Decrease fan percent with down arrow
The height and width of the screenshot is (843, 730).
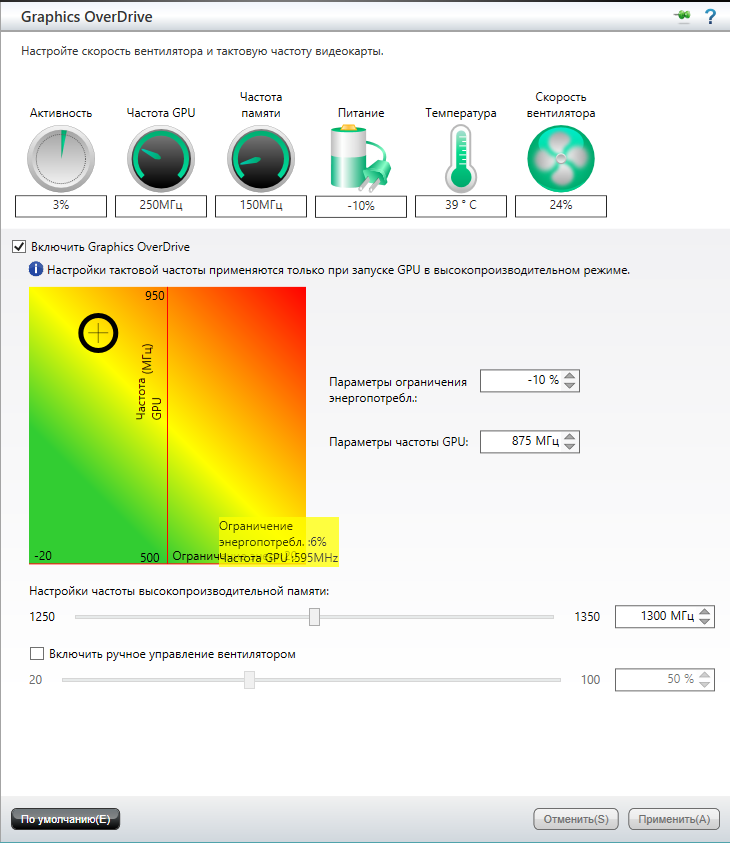click(x=705, y=684)
